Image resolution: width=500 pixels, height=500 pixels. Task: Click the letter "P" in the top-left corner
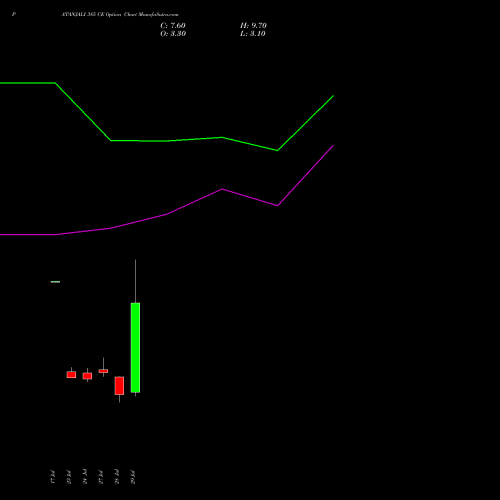point(14,14)
